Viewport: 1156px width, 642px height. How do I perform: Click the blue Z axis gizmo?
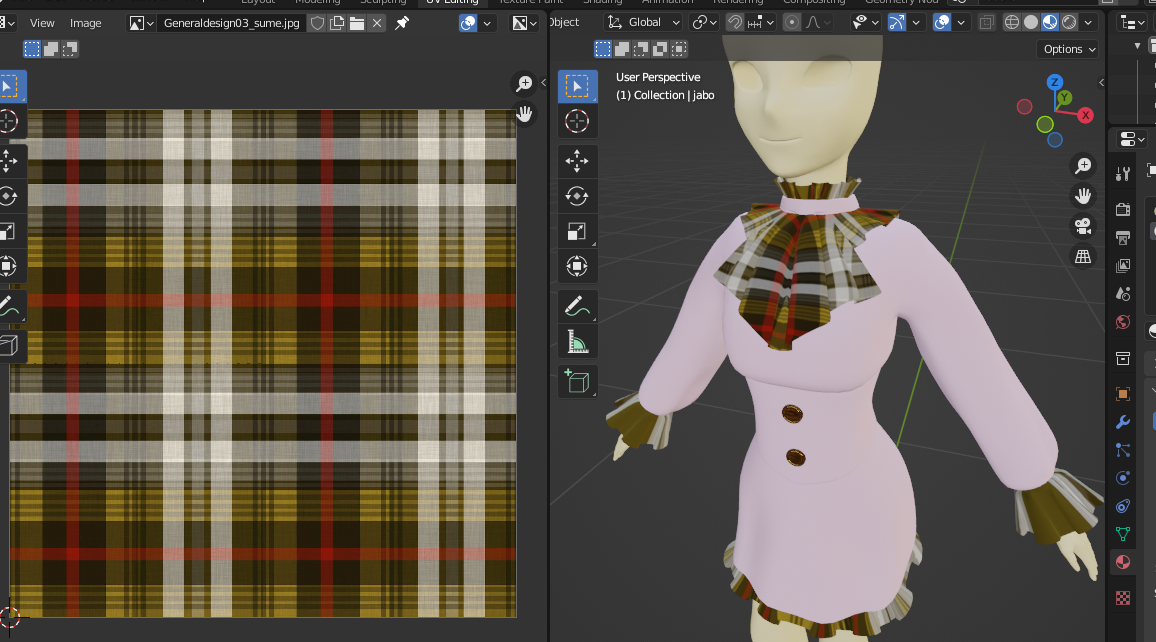click(x=1054, y=82)
